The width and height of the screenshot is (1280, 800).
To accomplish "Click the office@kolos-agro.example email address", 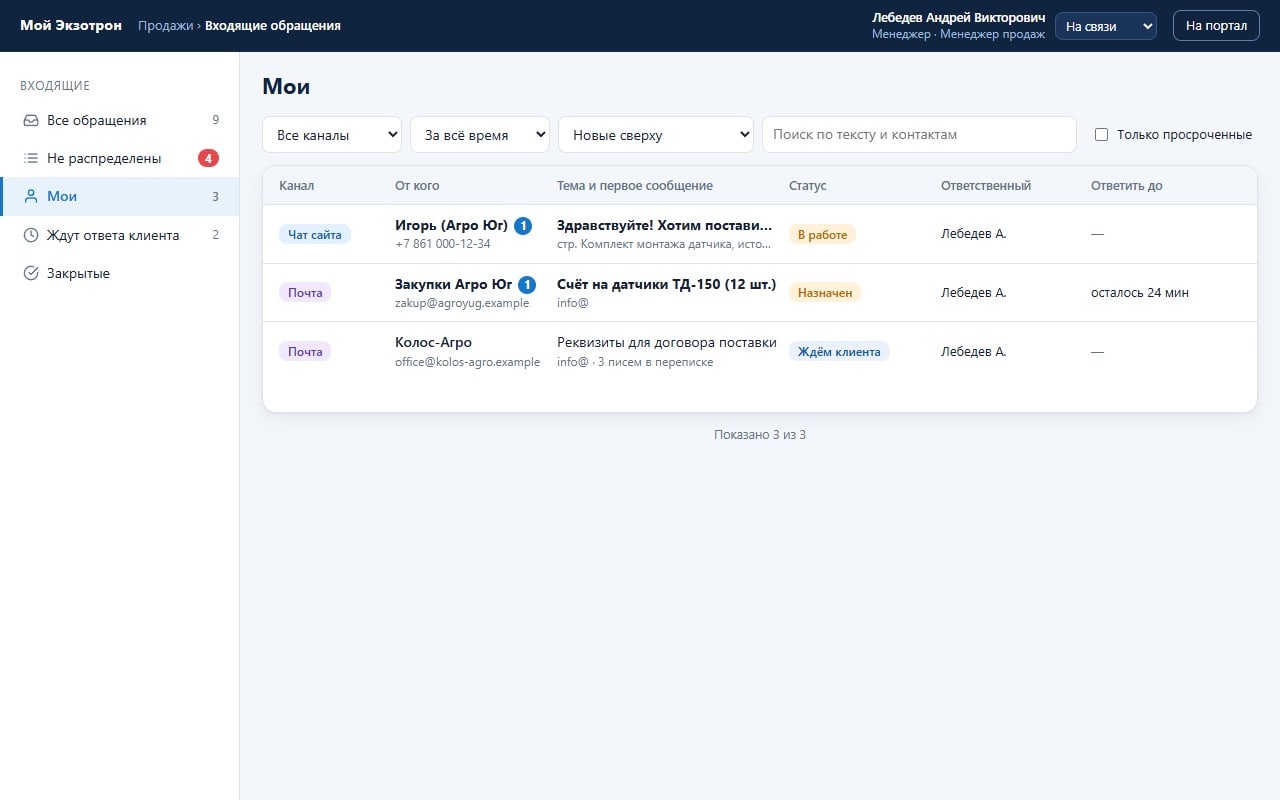I will [467, 362].
